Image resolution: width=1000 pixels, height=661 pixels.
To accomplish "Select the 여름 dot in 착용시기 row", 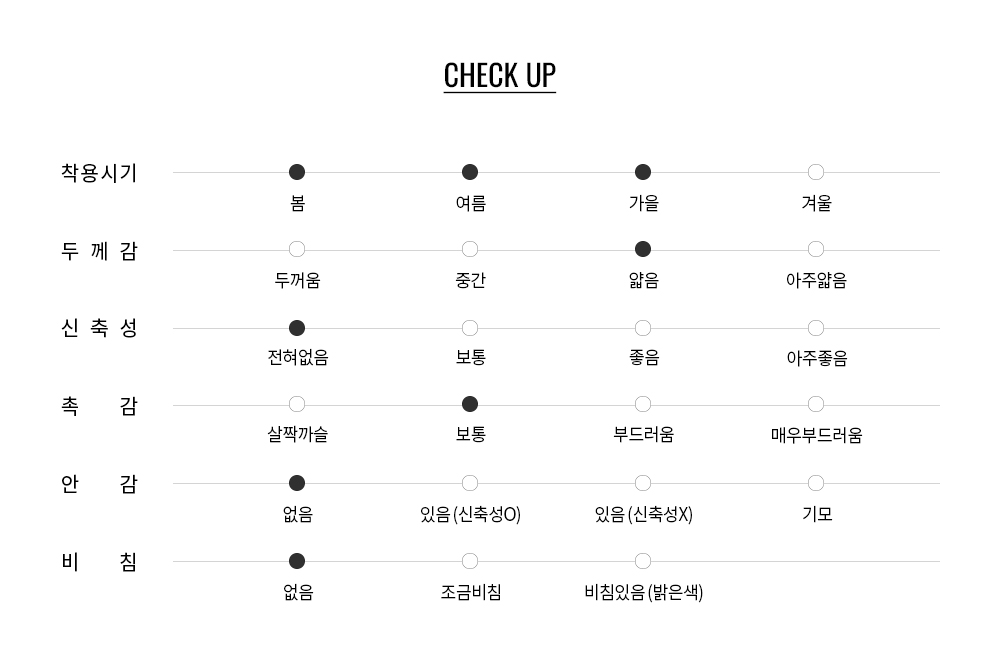I will 470,172.
